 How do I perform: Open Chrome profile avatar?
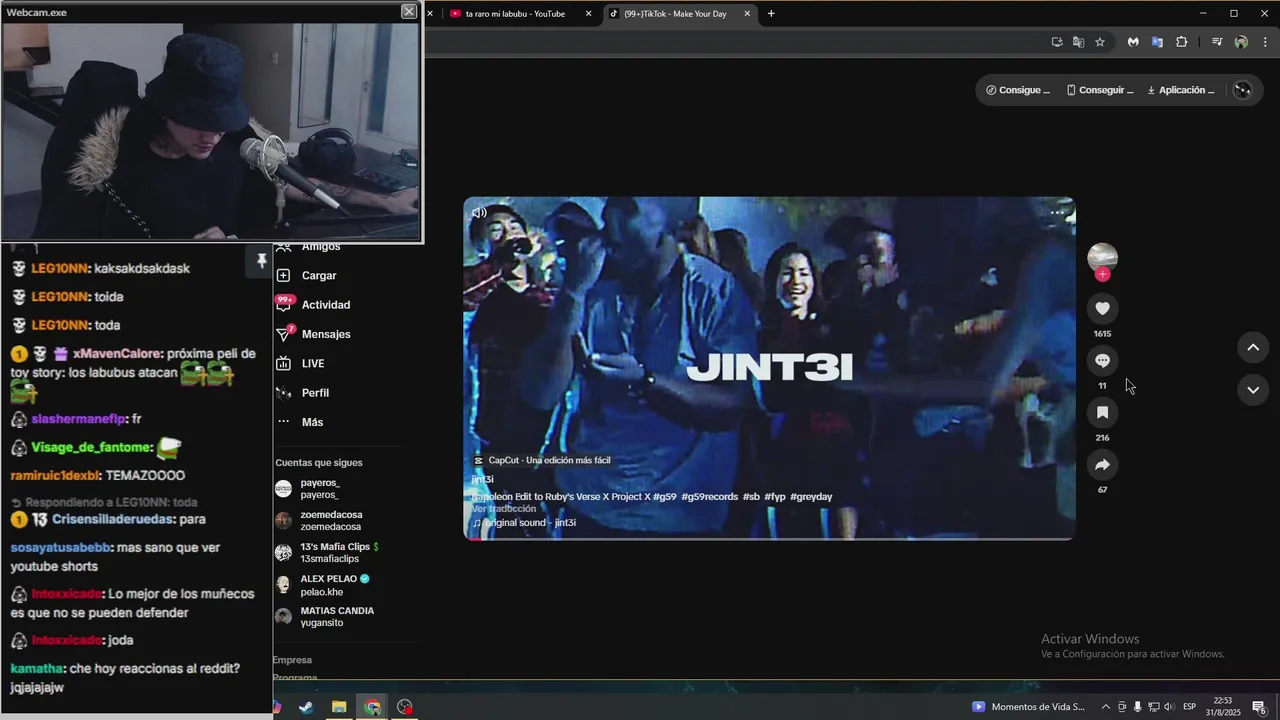coord(1241,42)
